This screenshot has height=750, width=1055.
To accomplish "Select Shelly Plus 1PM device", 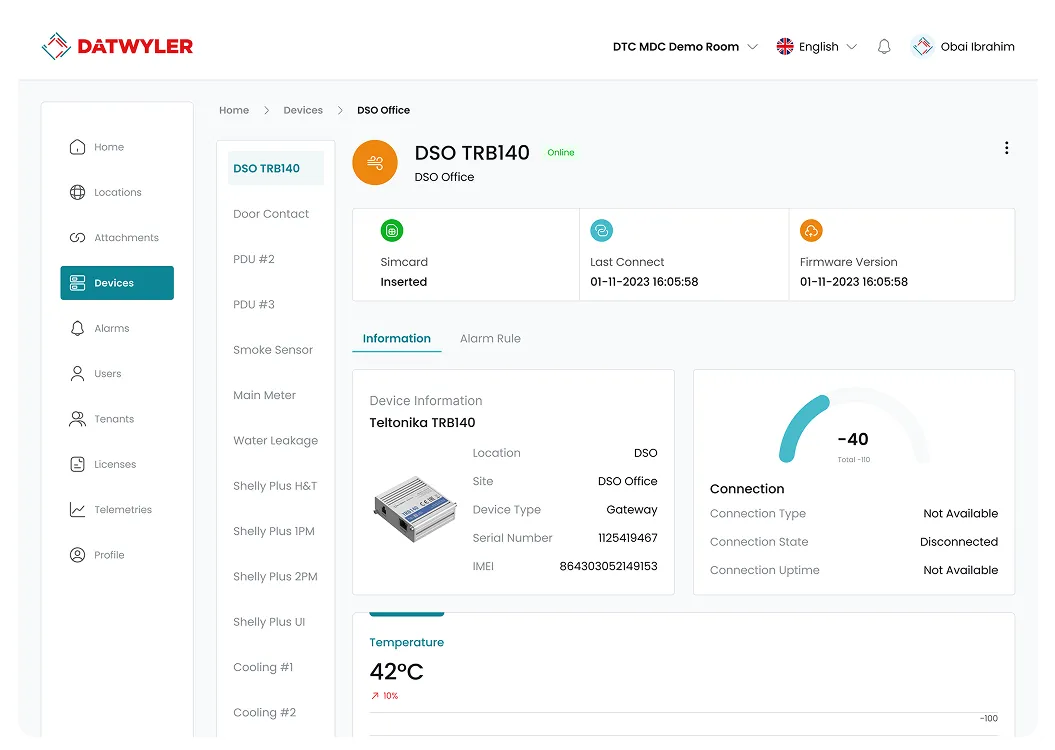I will click(275, 531).
